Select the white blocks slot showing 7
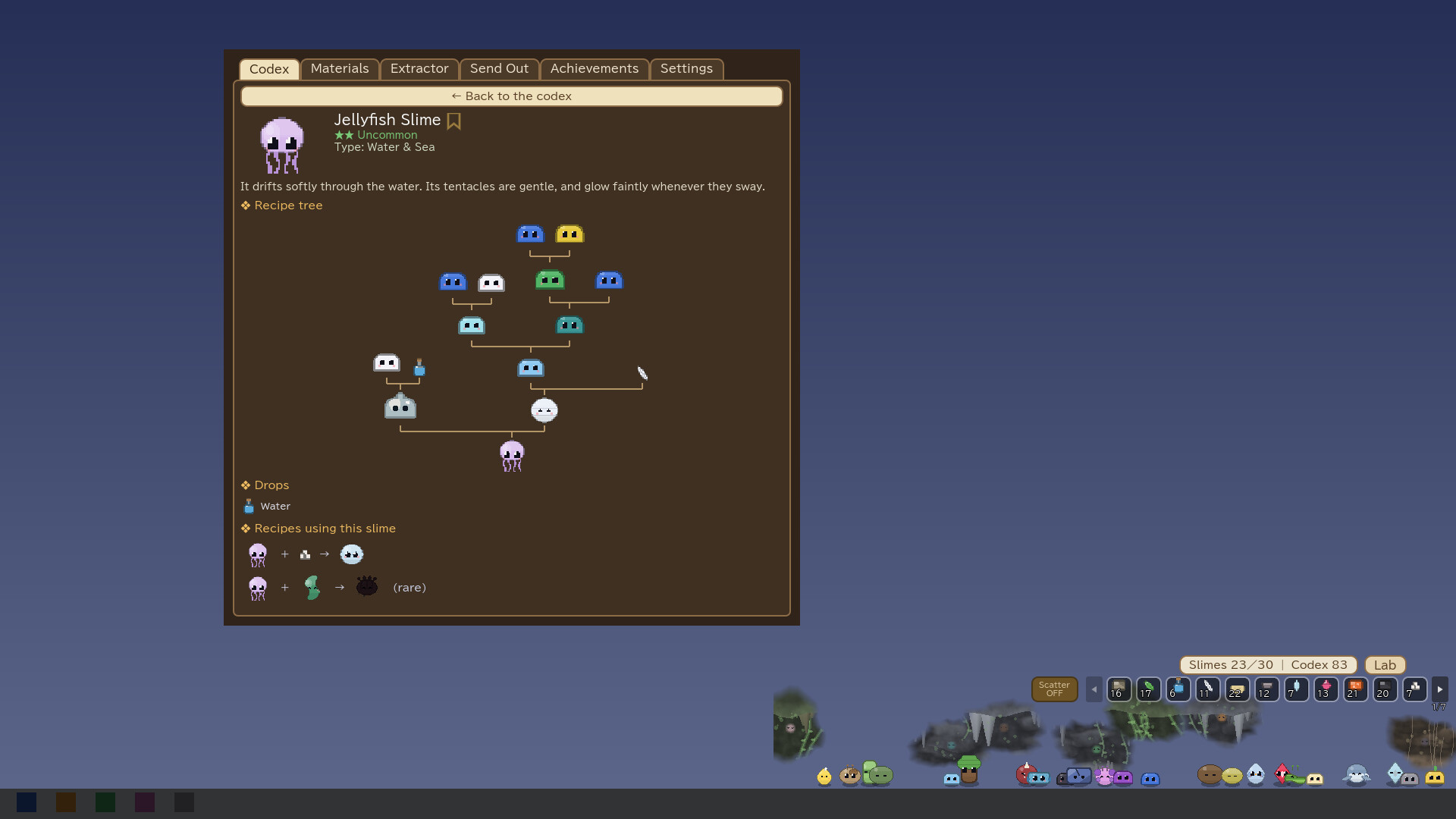Viewport: 1456px width, 819px height. pos(1414,689)
